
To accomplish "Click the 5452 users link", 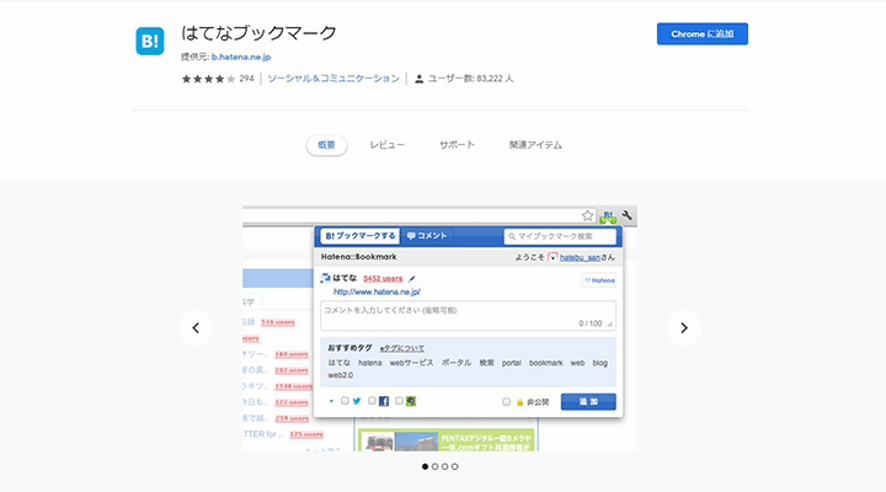I will click(x=383, y=278).
